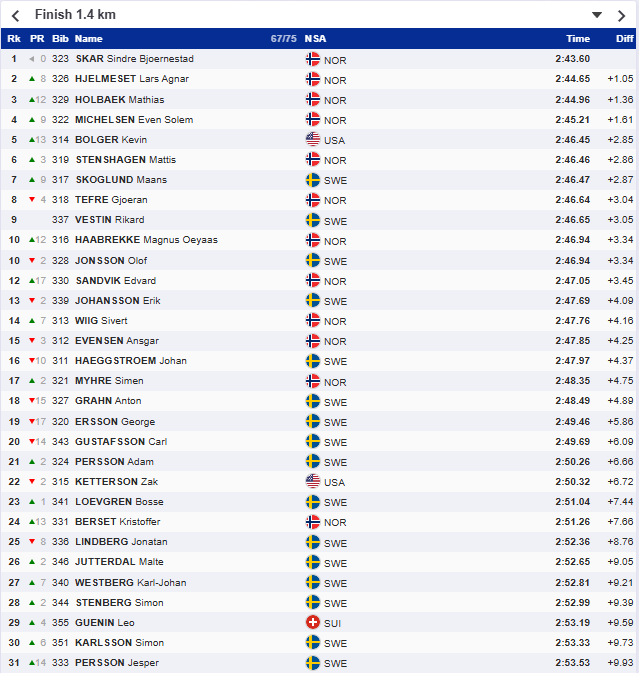Click red down arrow in LINDBERG Jonatan row
This screenshot has width=639, height=673.
click(x=32, y=542)
